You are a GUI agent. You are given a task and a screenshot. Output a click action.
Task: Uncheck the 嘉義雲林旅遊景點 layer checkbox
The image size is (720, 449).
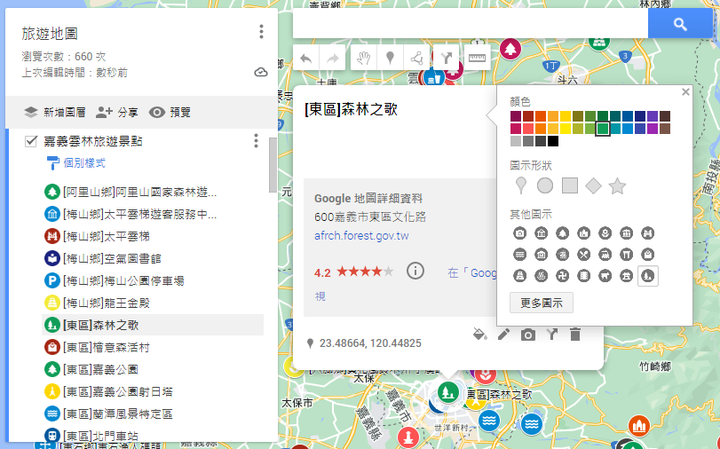[x=31, y=141]
